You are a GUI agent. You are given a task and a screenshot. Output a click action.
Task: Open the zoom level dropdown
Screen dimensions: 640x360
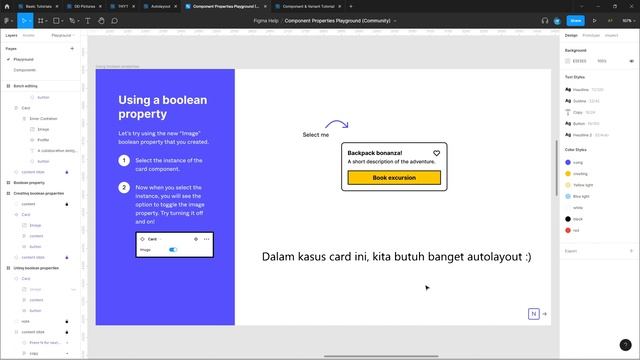[x=628, y=20]
